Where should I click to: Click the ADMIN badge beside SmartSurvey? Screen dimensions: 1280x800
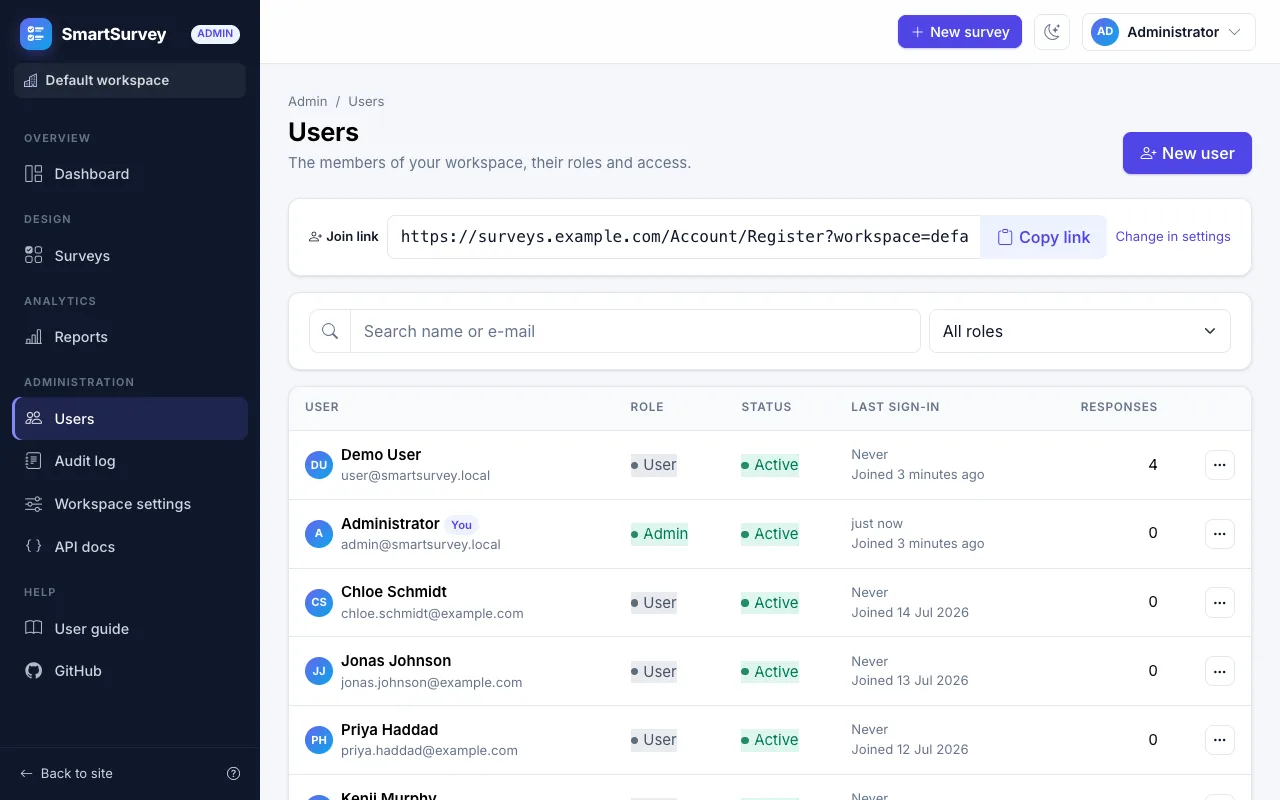pos(215,34)
